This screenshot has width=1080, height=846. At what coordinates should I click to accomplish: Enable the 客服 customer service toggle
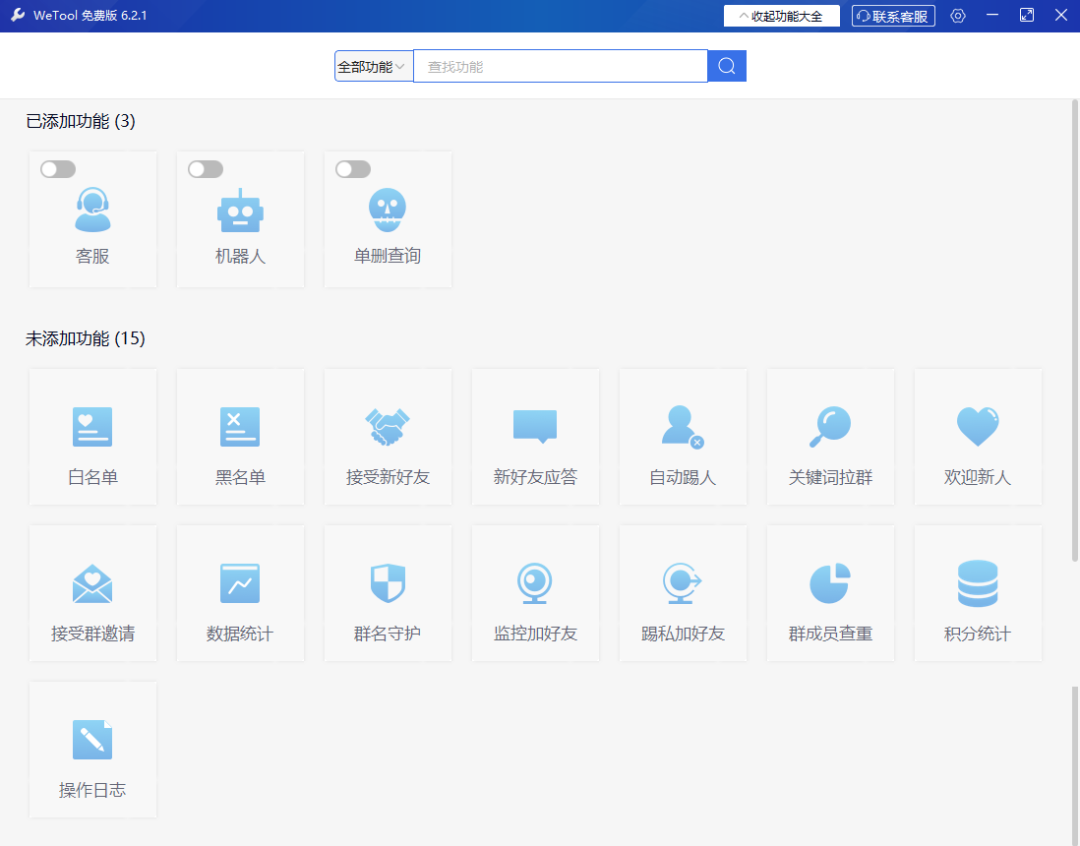[x=57, y=169]
